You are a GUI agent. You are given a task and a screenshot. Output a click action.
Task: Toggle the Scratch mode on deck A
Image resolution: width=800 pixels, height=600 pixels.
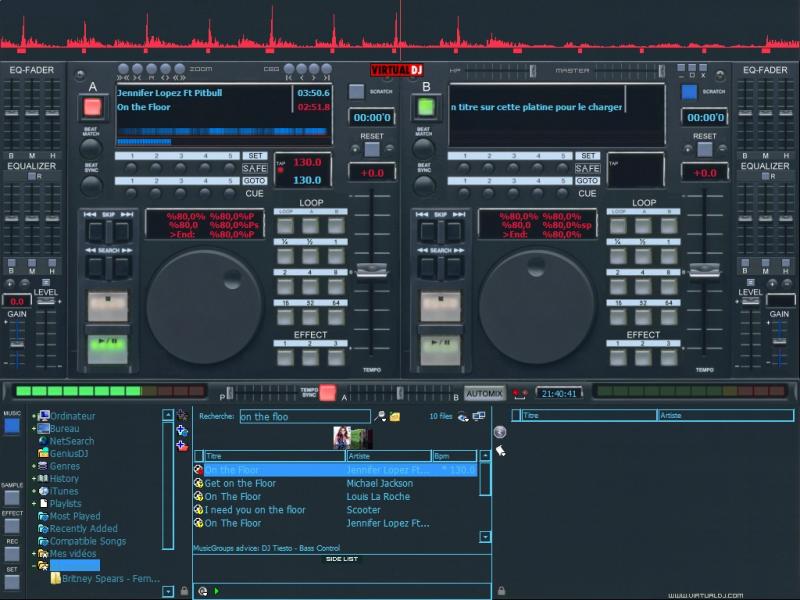[x=356, y=91]
